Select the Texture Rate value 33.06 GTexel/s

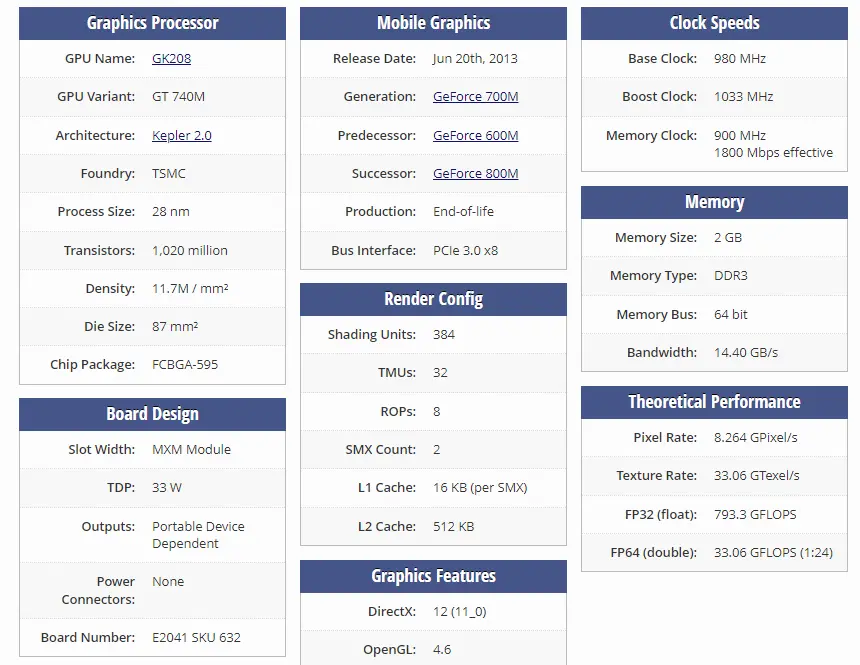[x=757, y=476]
